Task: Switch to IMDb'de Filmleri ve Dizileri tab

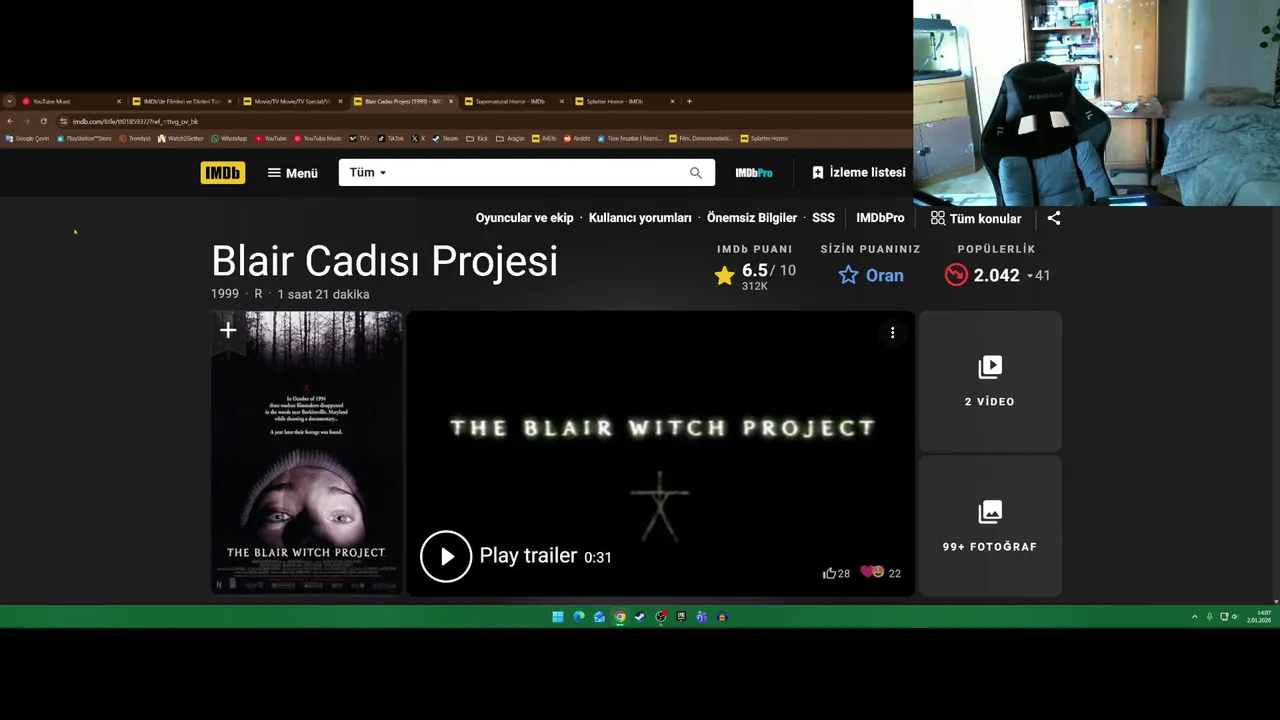Action: pos(181,101)
